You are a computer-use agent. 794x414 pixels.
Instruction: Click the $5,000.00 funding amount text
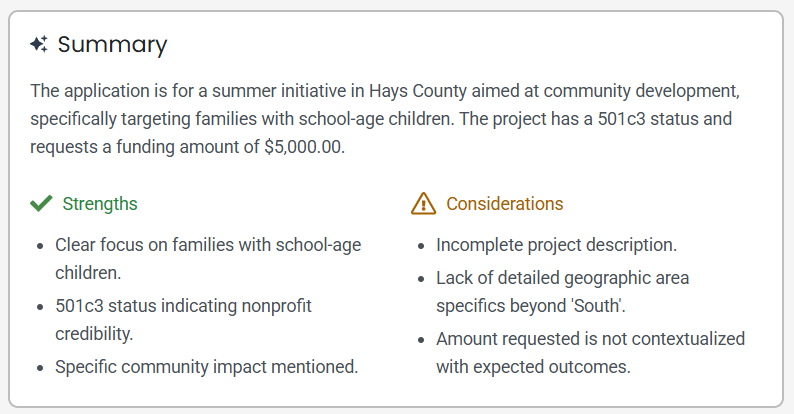pyautogui.click(x=303, y=147)
